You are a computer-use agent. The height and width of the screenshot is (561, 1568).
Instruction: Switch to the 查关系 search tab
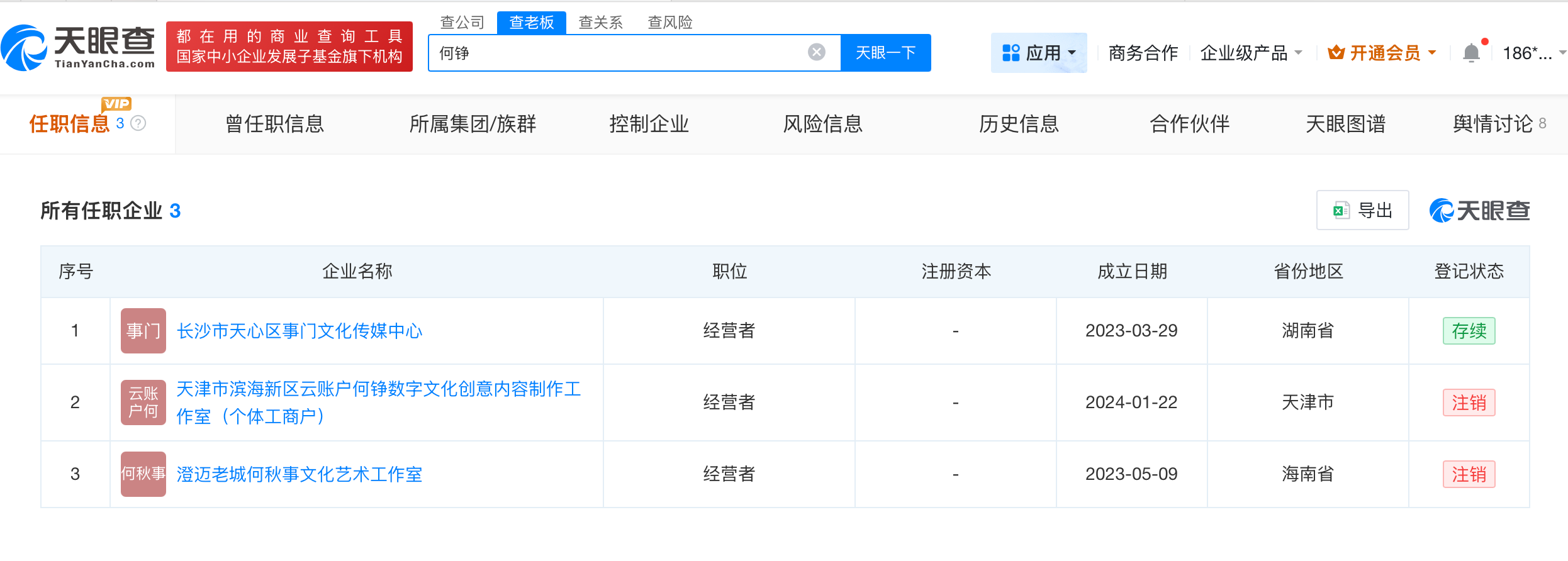click(601, 23)
